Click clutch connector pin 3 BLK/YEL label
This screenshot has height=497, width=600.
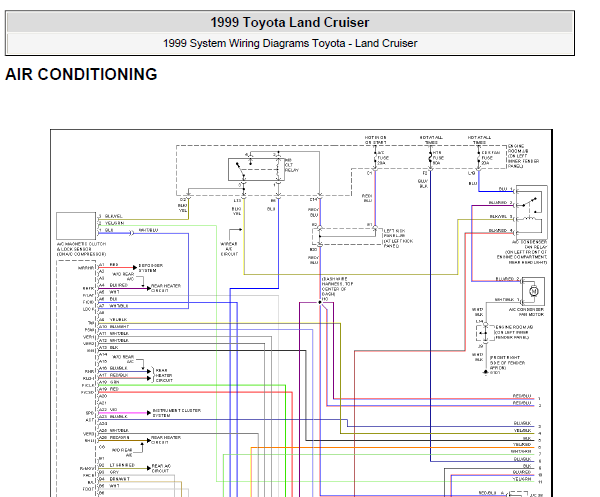pos(114,216)
